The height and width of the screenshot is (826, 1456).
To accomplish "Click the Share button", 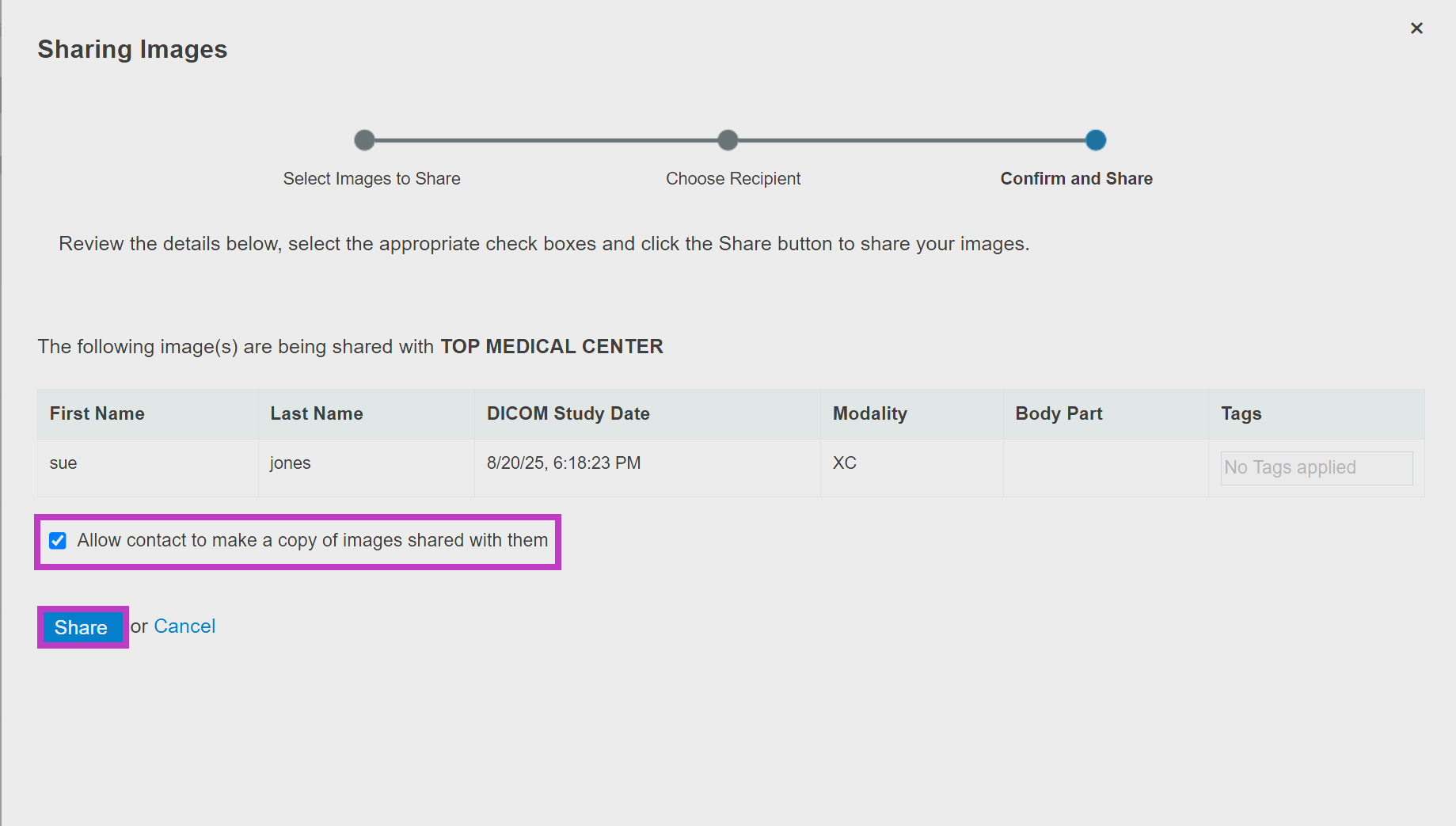I will (x=81, y=627).
